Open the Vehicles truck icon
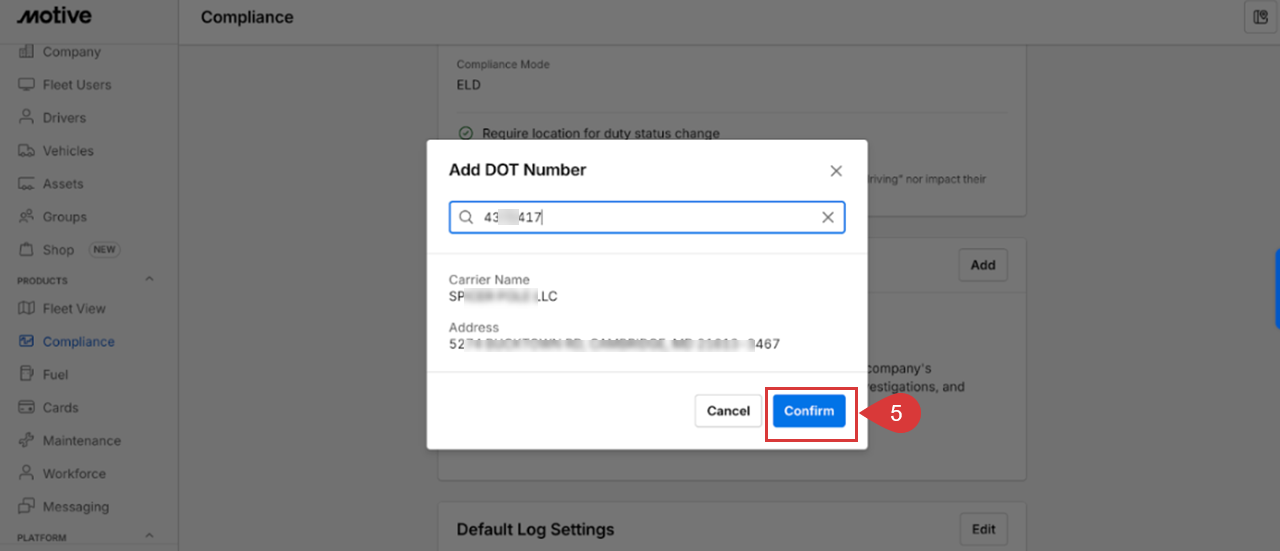Image resolution: width=1280 pixels, height=551 pixels. click(x=26, y=151)
